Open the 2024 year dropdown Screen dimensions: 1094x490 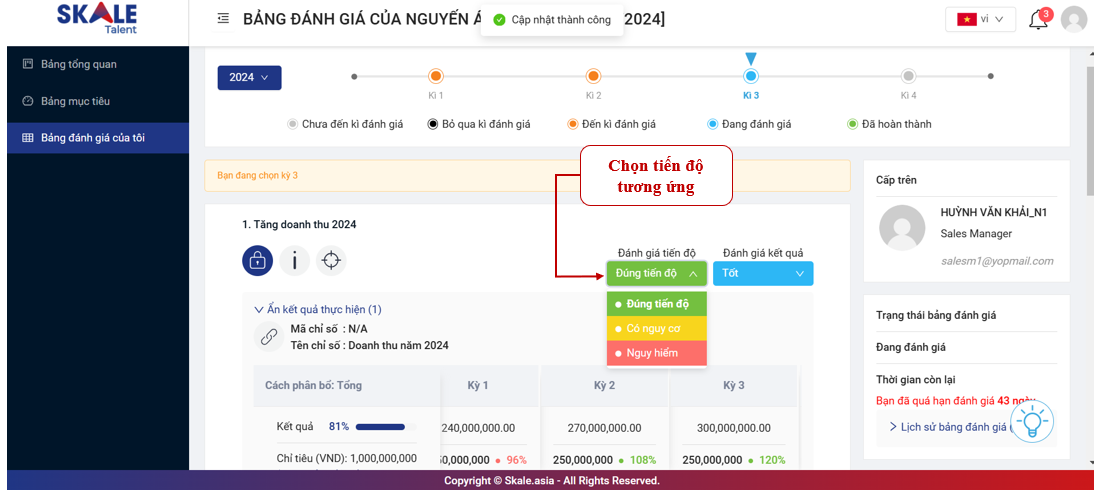coord(249,77)
